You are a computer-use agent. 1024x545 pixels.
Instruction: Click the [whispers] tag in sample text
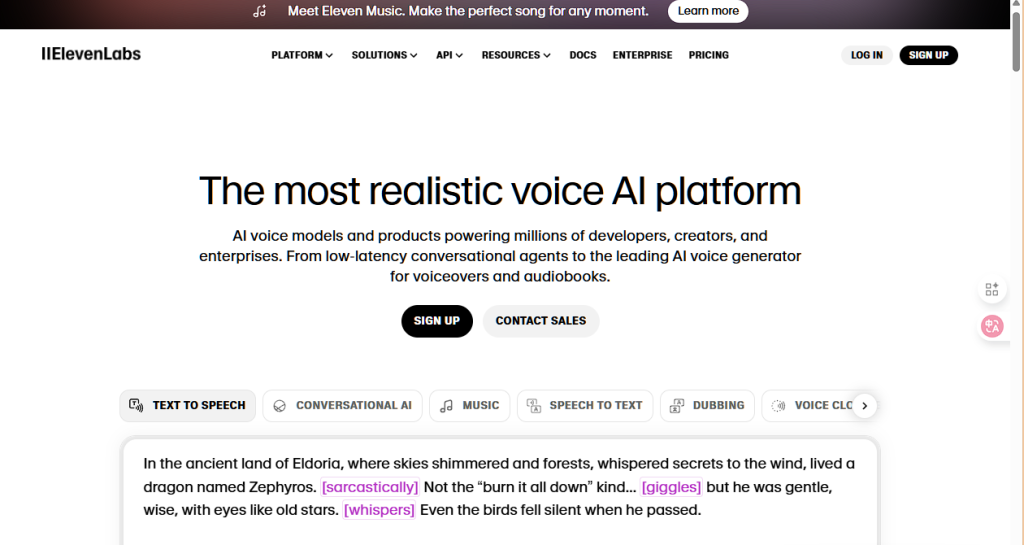[379, 510]
